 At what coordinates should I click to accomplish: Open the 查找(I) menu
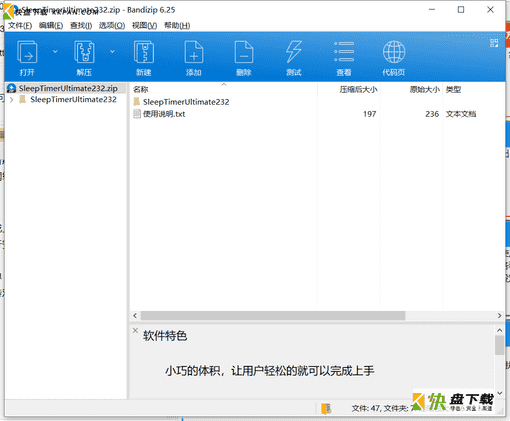(x=81, y=26)
